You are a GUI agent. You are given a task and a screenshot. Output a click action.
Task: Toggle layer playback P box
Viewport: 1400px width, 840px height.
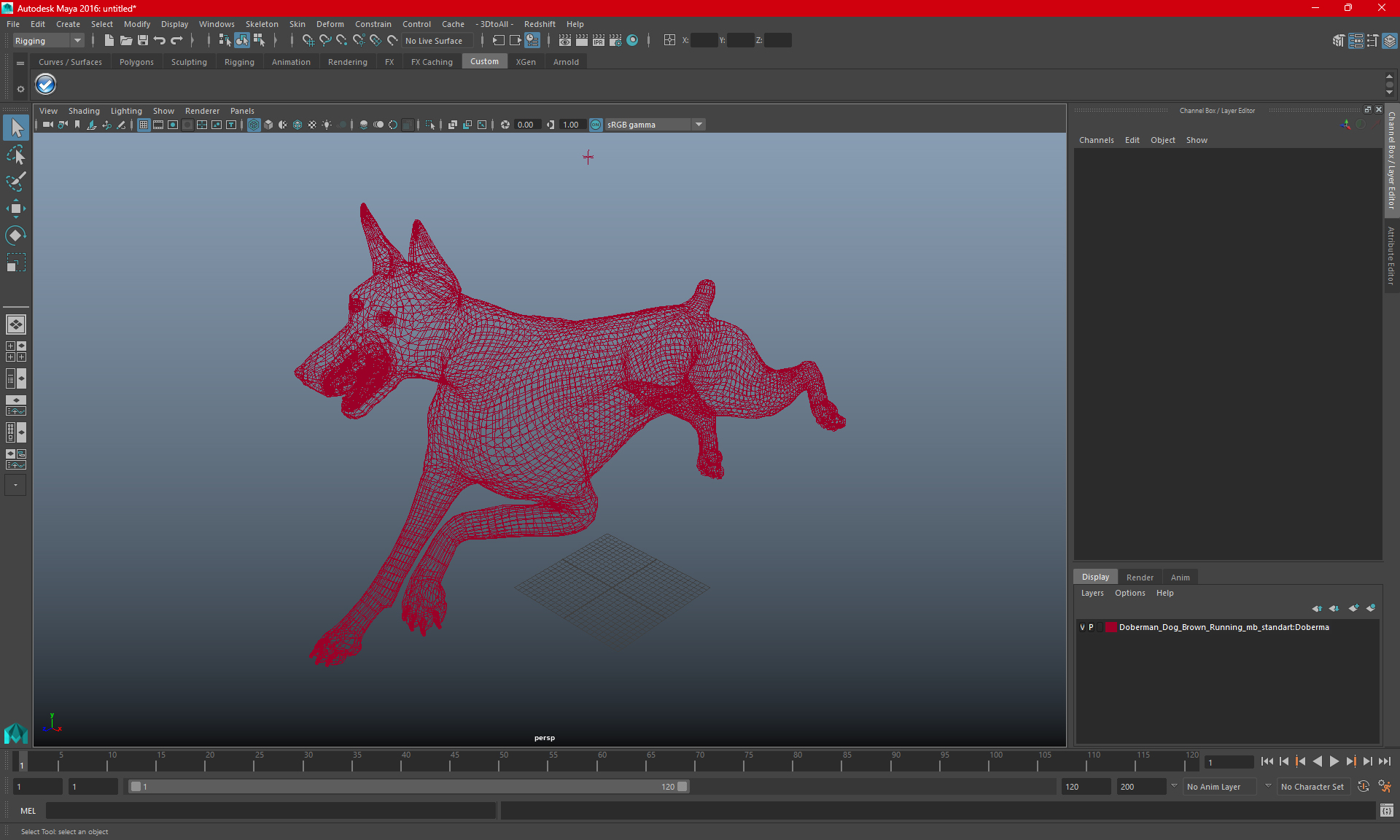[1091, 627]
